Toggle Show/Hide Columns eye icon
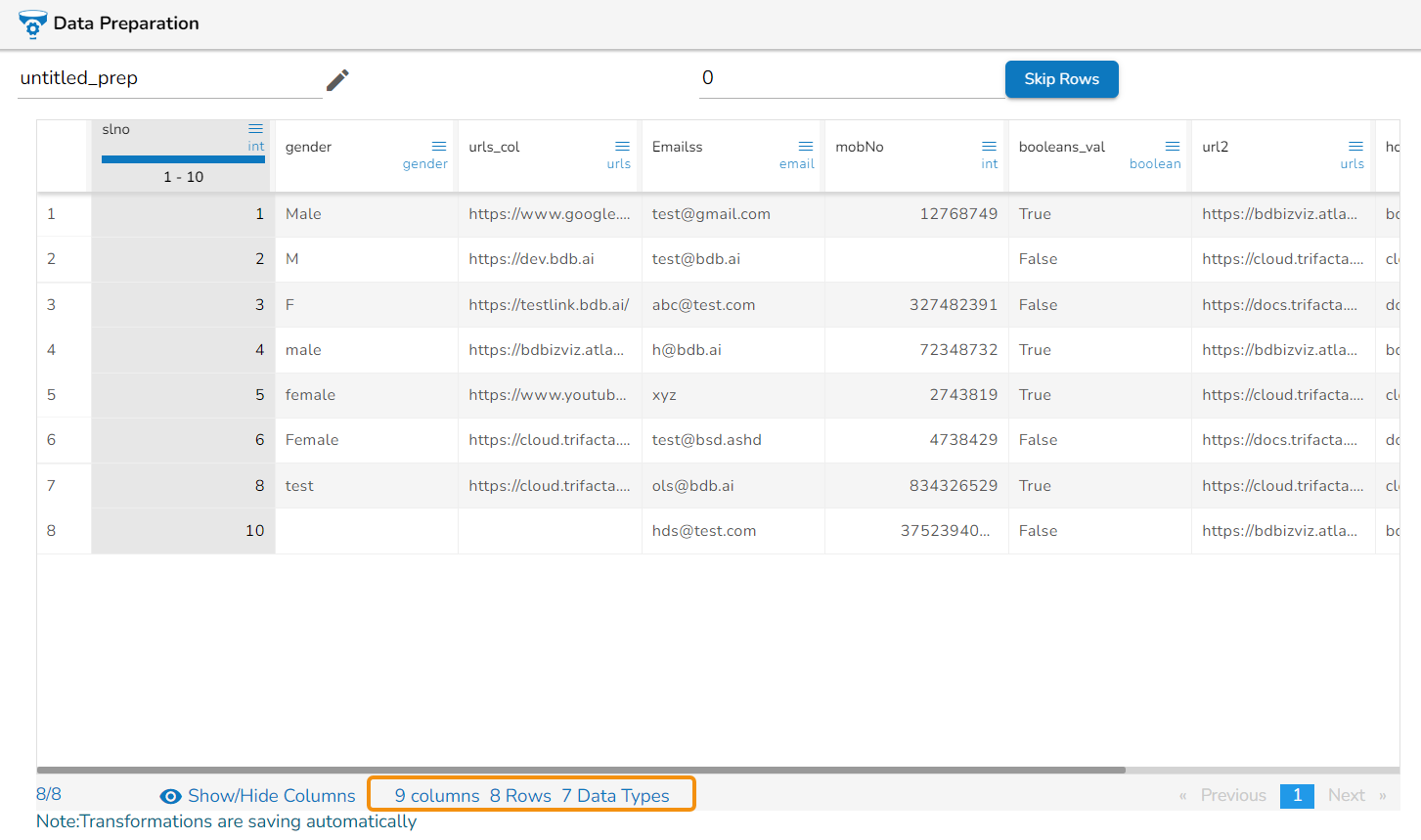 pos(171,796)
